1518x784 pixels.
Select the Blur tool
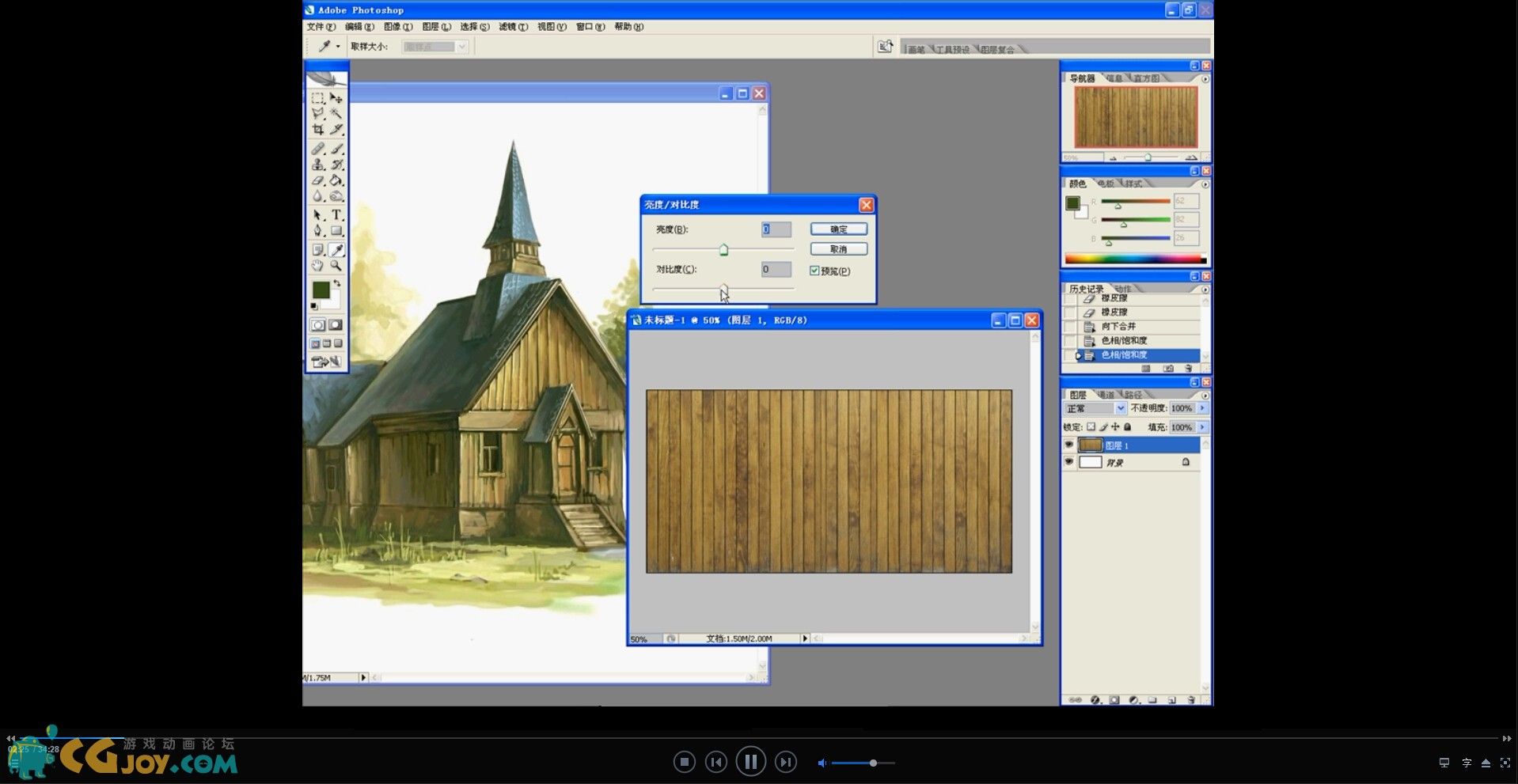(x=317, y=196)
